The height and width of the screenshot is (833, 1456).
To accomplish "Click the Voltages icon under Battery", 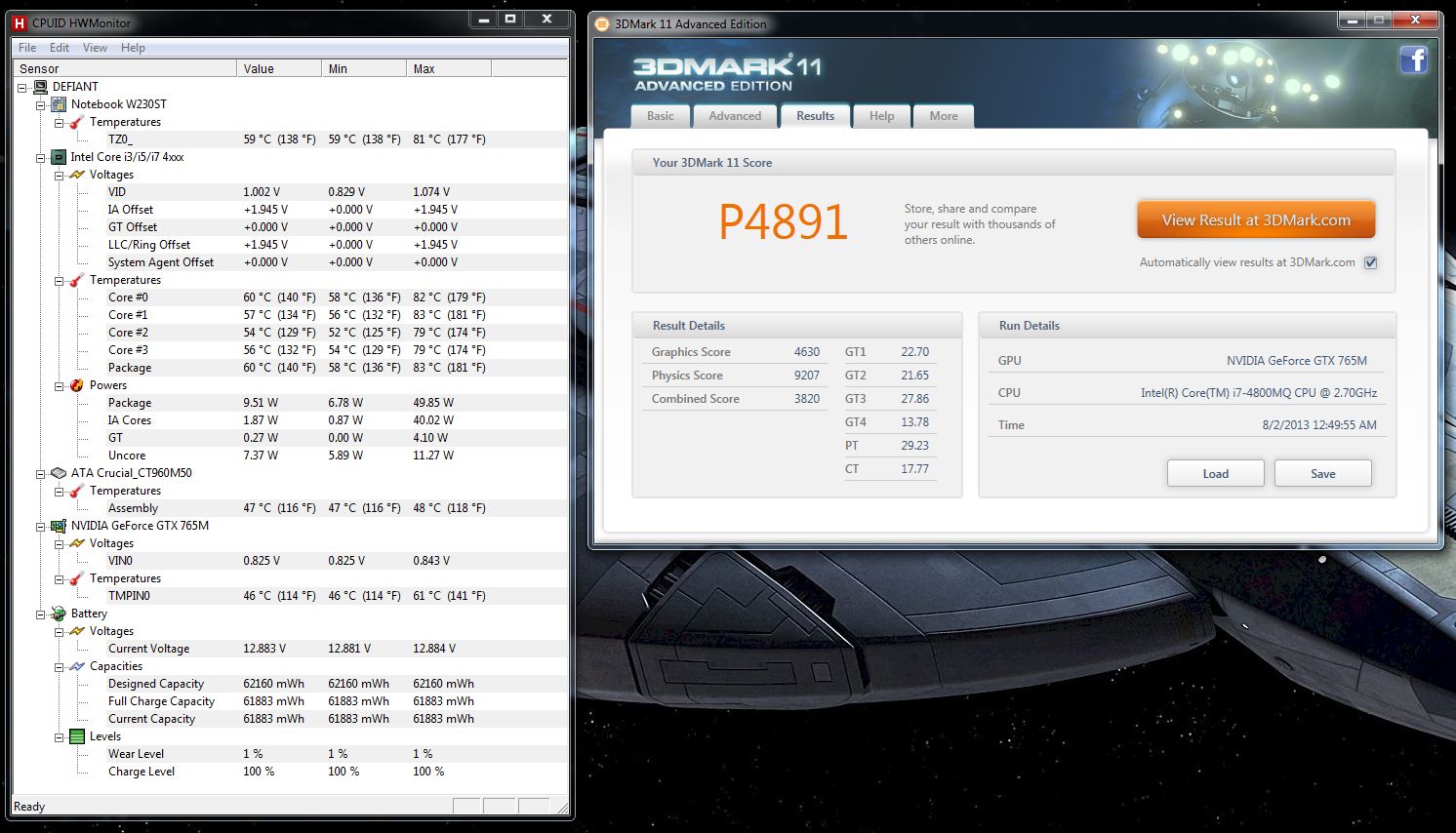I will point(77,631).
